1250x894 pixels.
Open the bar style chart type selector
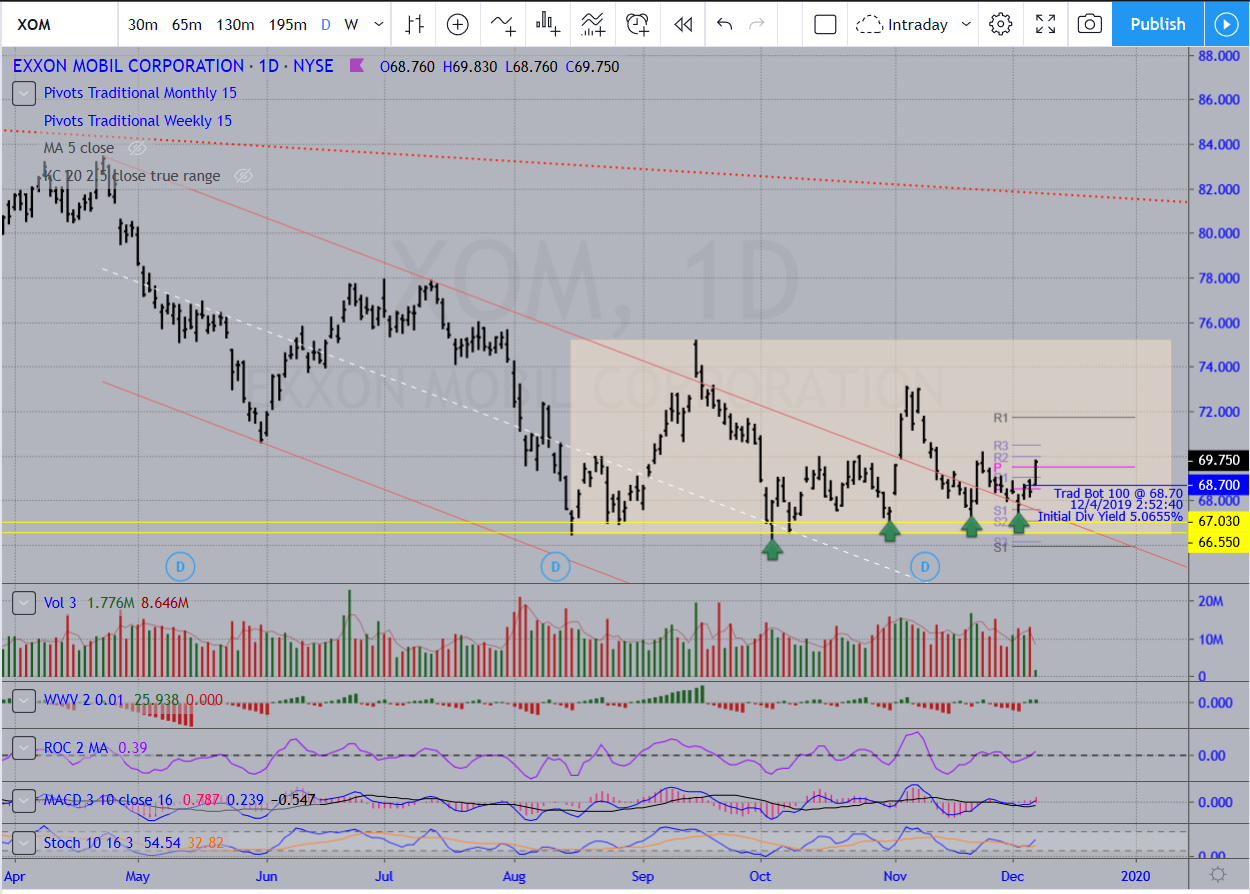point(414,24)
